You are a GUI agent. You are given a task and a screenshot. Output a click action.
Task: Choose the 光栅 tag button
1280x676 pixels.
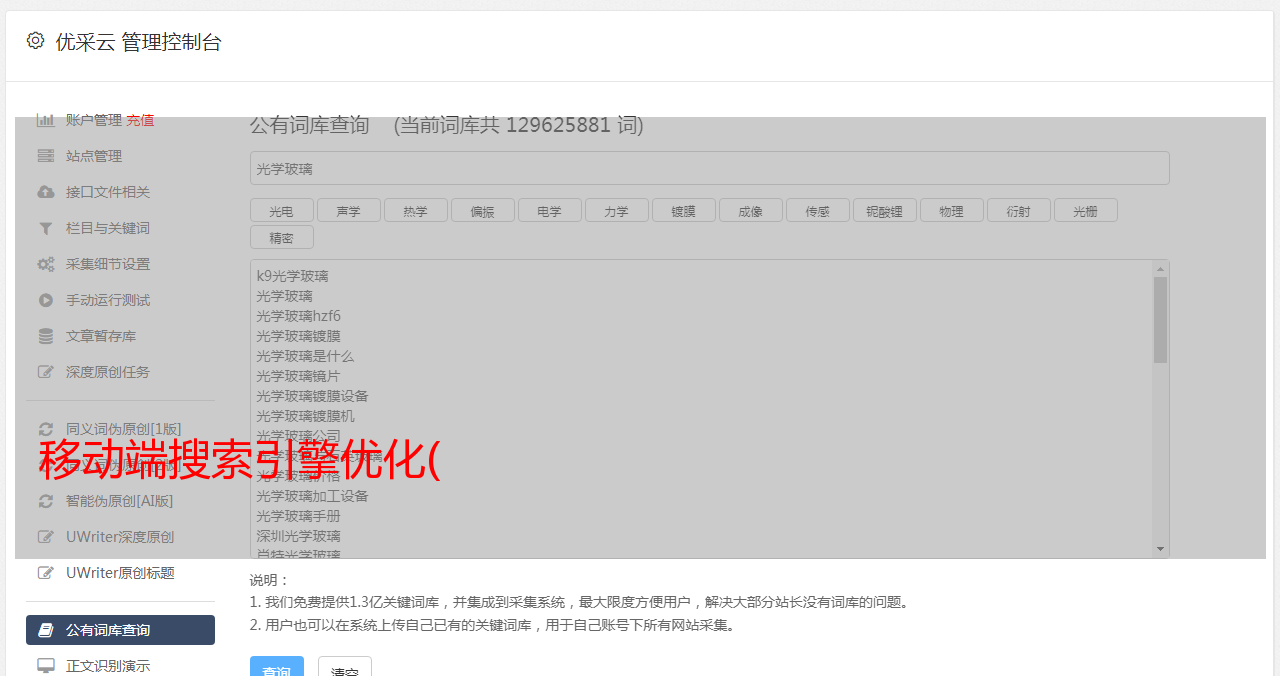point(1086,210)
